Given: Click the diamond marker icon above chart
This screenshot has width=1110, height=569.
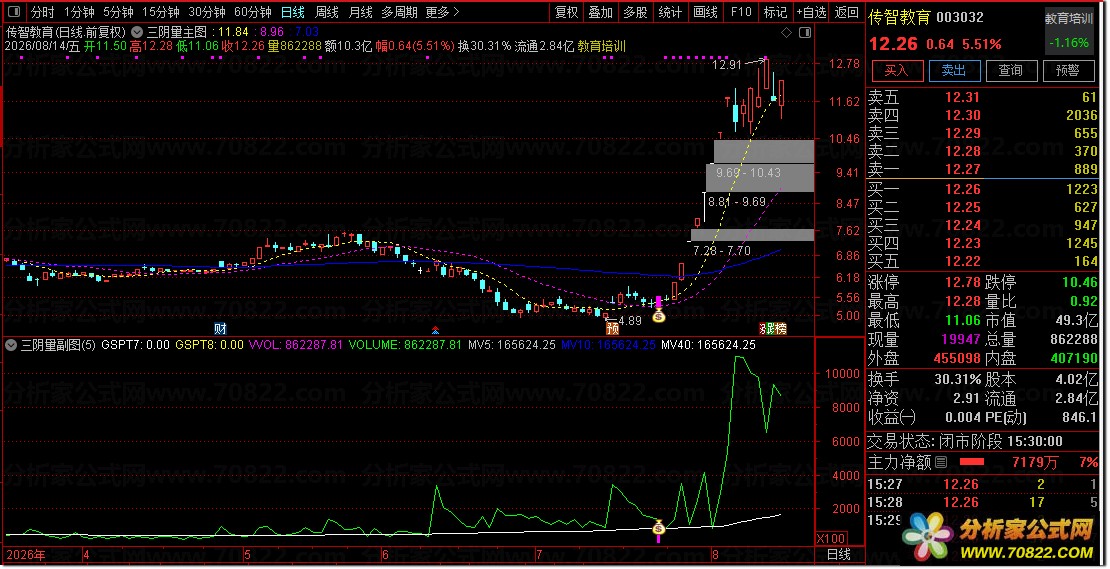Looking at the screenshot, I should pyautogui.click(x=786, y=33).
